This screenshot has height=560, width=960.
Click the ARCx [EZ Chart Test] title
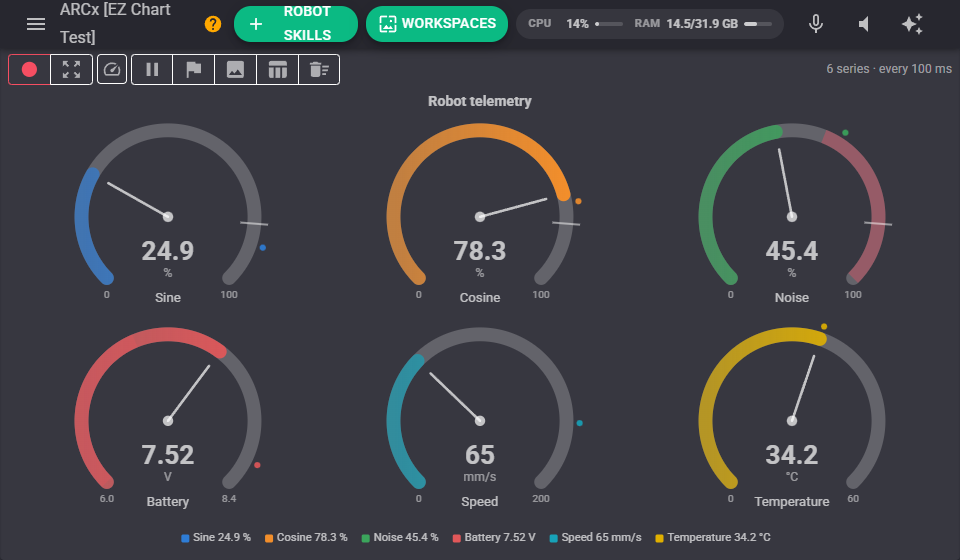[115, 23]
